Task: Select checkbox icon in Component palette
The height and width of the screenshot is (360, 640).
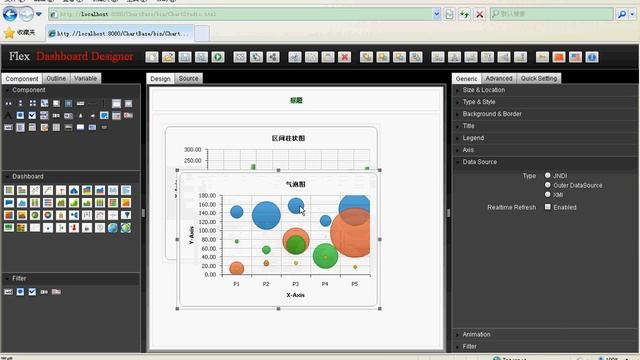Action: (x=32, y=116)
